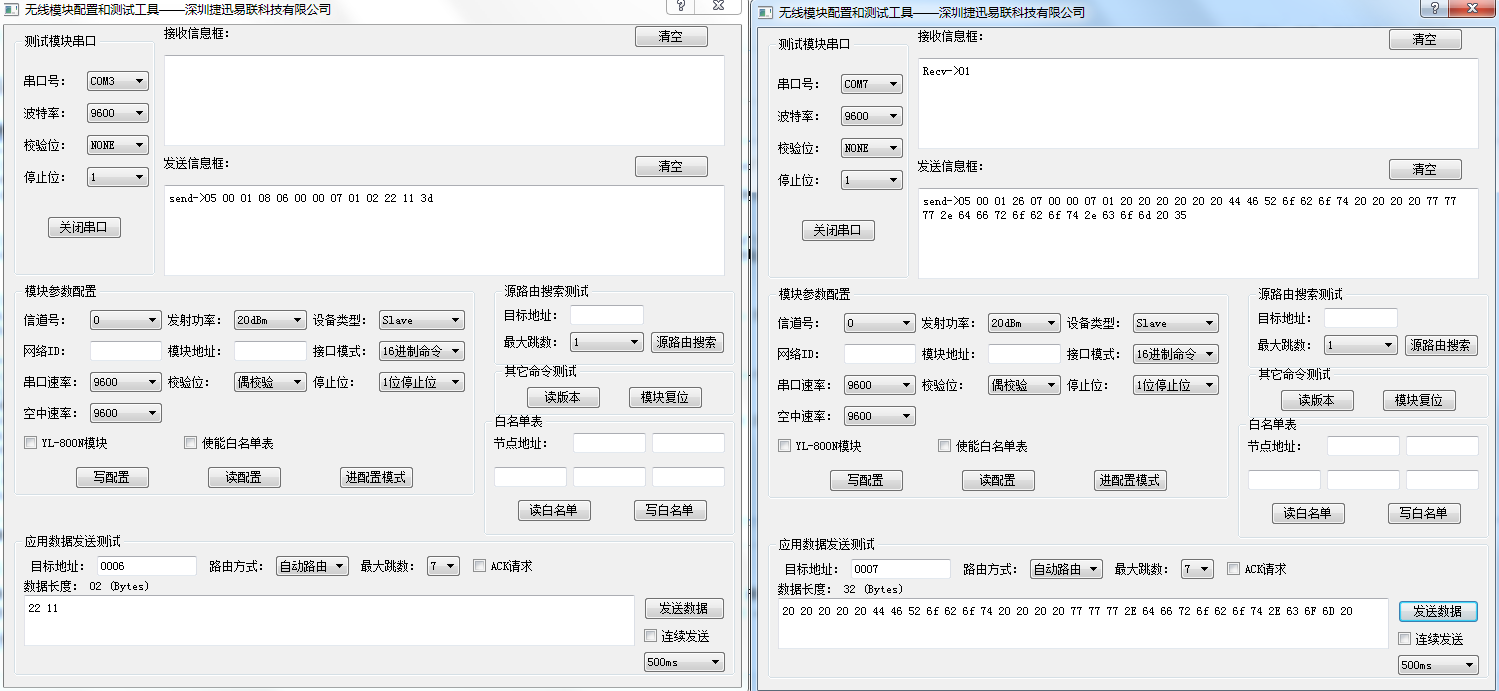Click 源路由 目标地址 field in right window
The height and width of the screenshot is (691, 1499).
[1361, 318]
